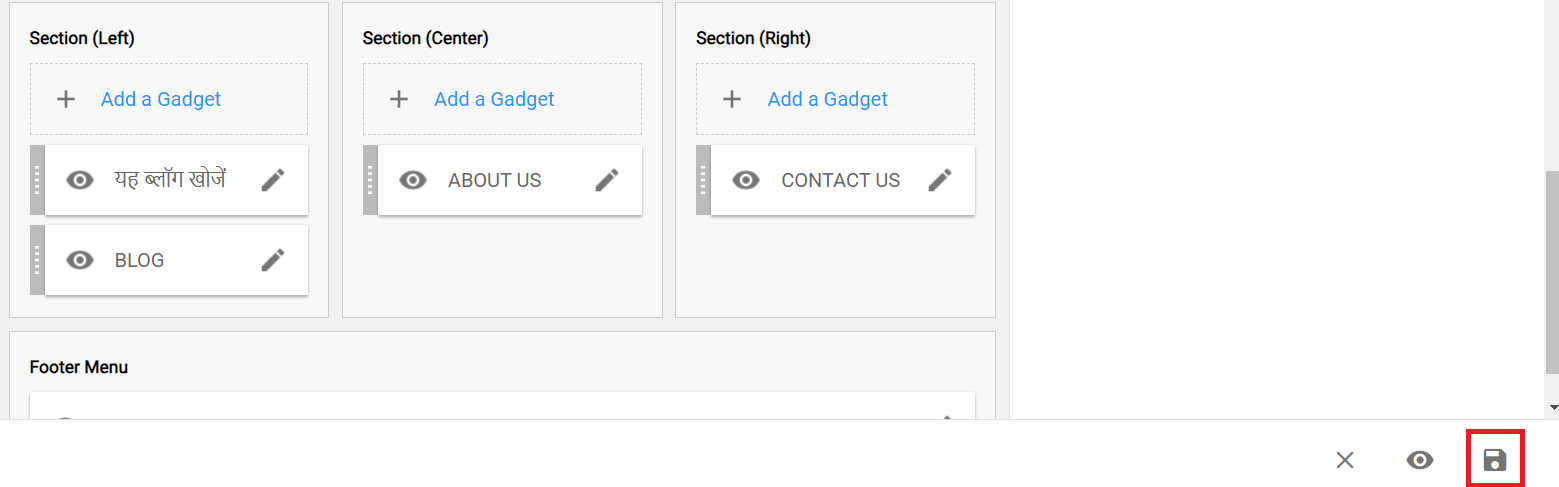Viewport: 1559px width, 487px height.
Task: Click plus icon in Section (Right)
Action: (732, 99)
